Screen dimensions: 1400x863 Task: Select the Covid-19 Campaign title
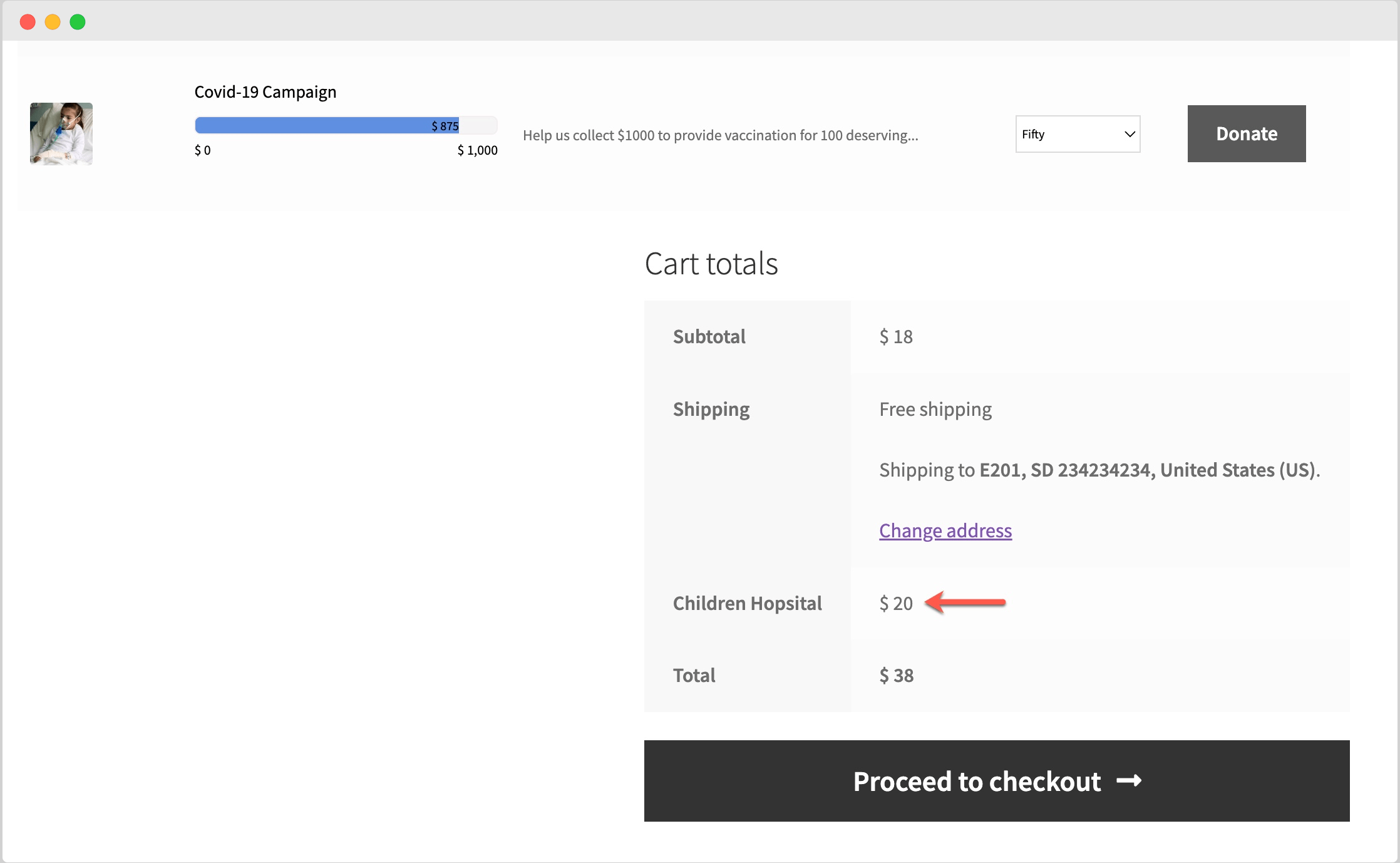tap(265, 91)
